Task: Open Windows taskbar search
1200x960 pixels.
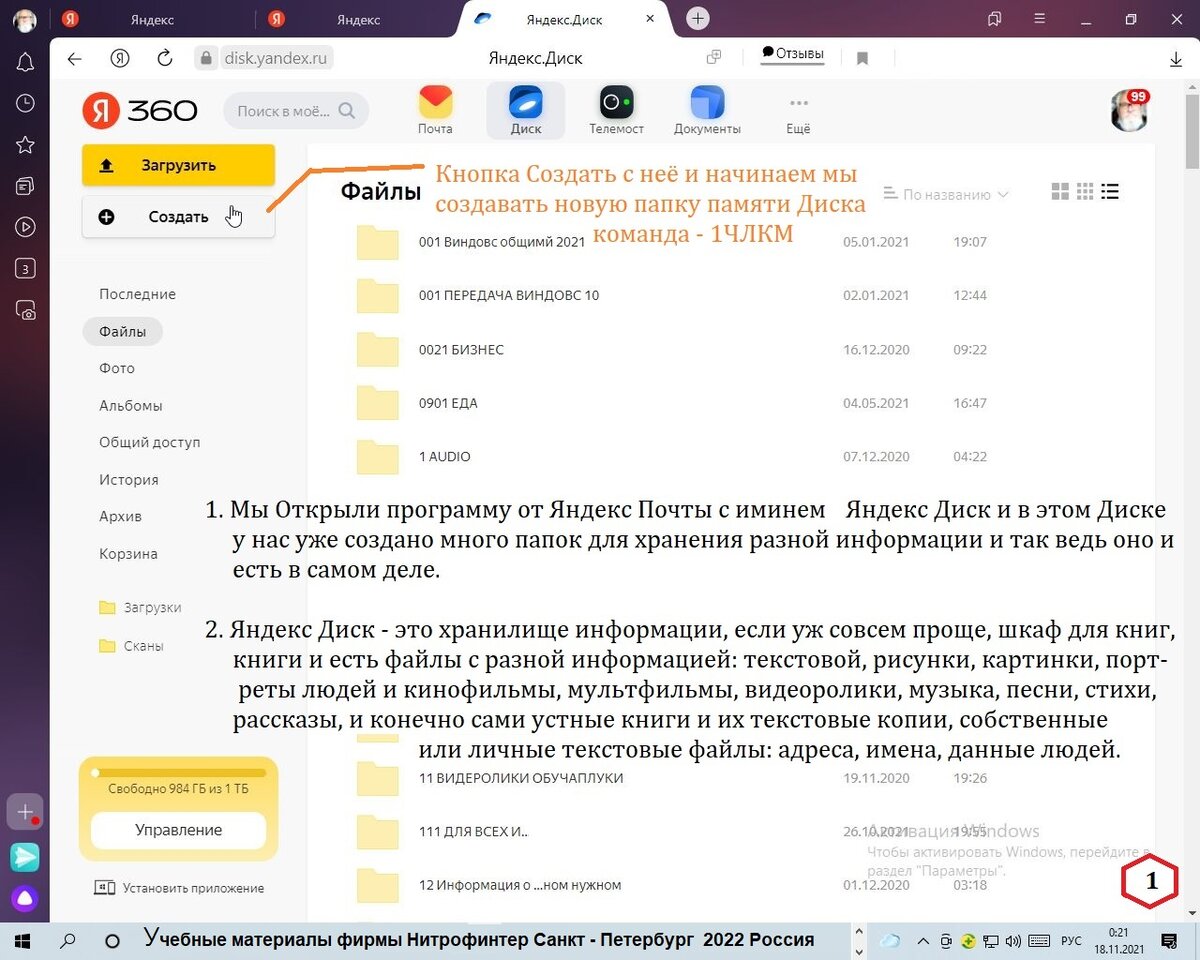Action: (x=68, y=941)
